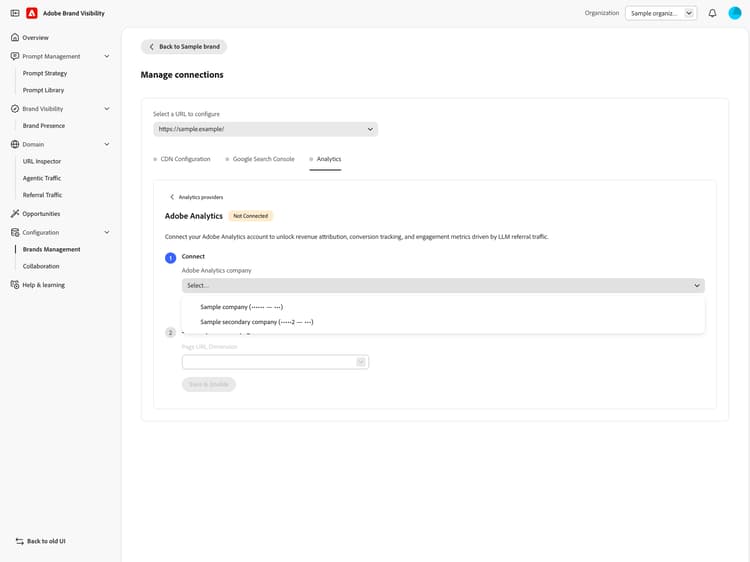Viewport: 750px width, 562px height.
Task: Open Agentic Traffic page
Action: [42, 178]
